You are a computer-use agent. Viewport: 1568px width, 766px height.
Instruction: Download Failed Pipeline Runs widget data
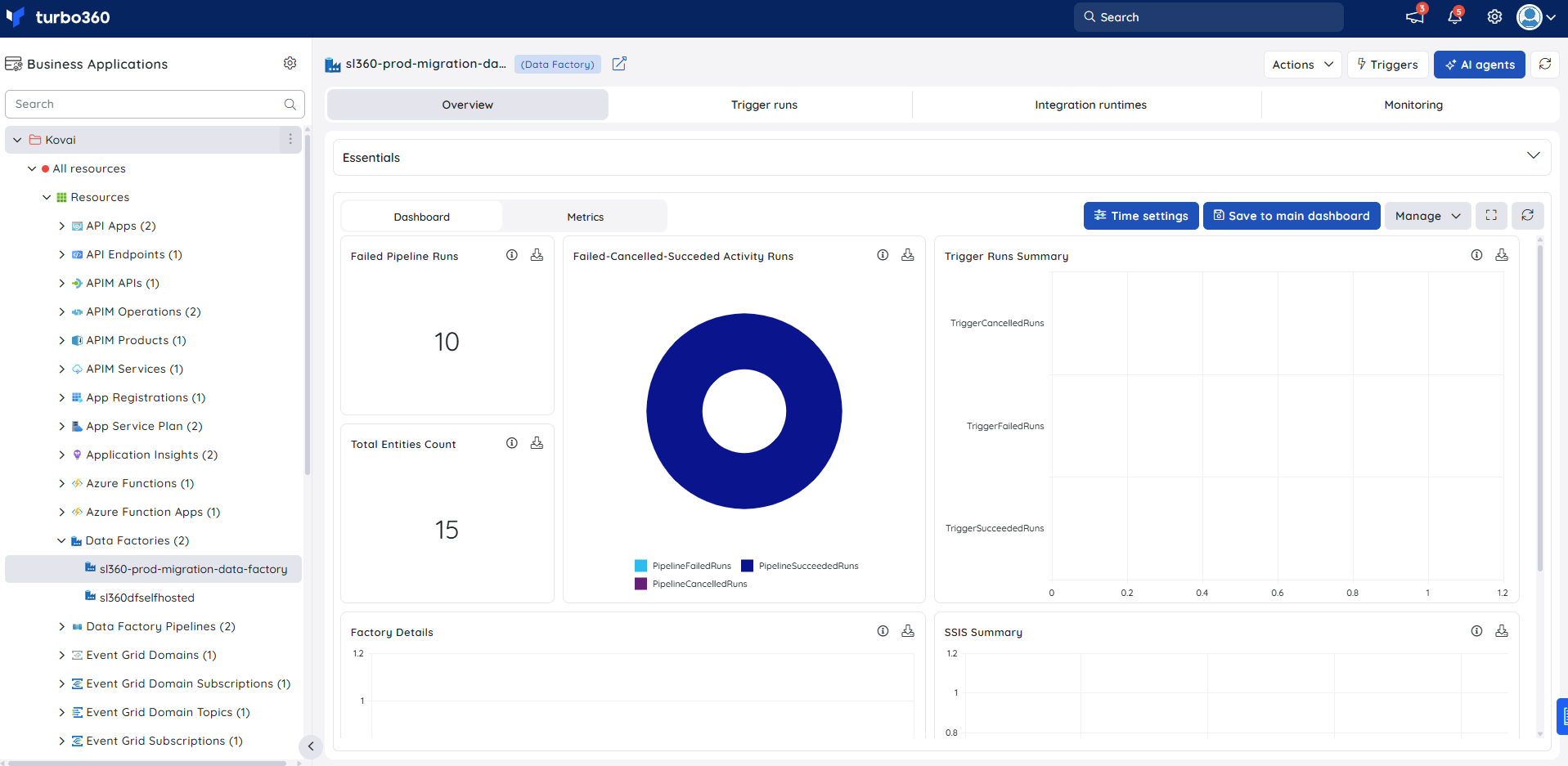(x=537, y=255)
